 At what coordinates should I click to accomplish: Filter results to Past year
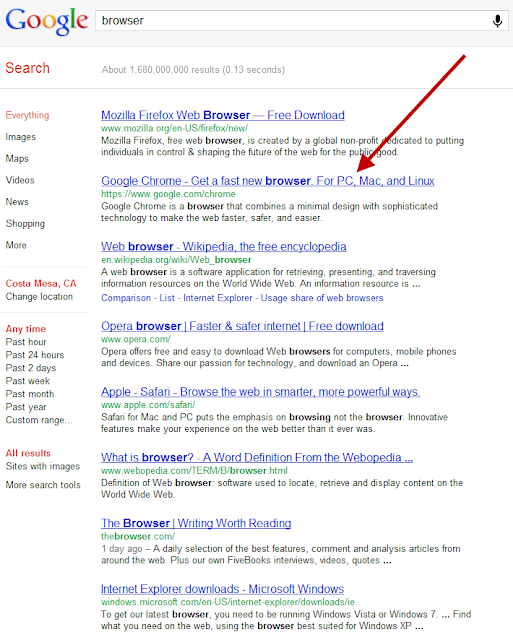[x=26, y=407]
